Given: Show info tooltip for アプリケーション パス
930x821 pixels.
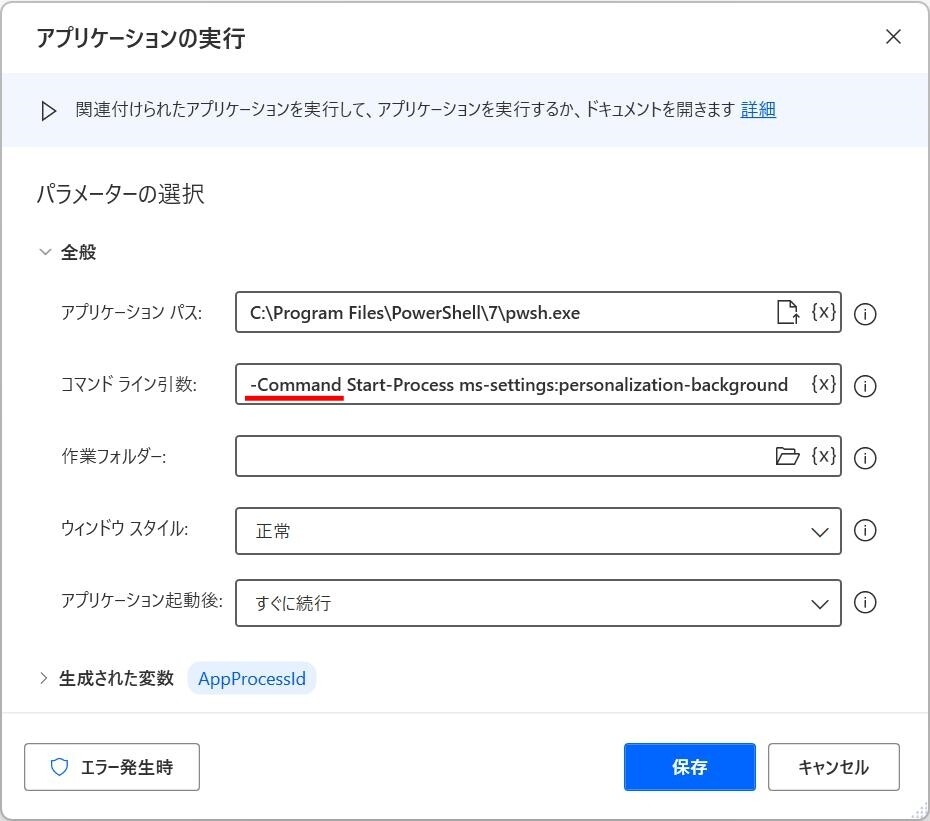Looking at the screenshot, I should (865, 314).
